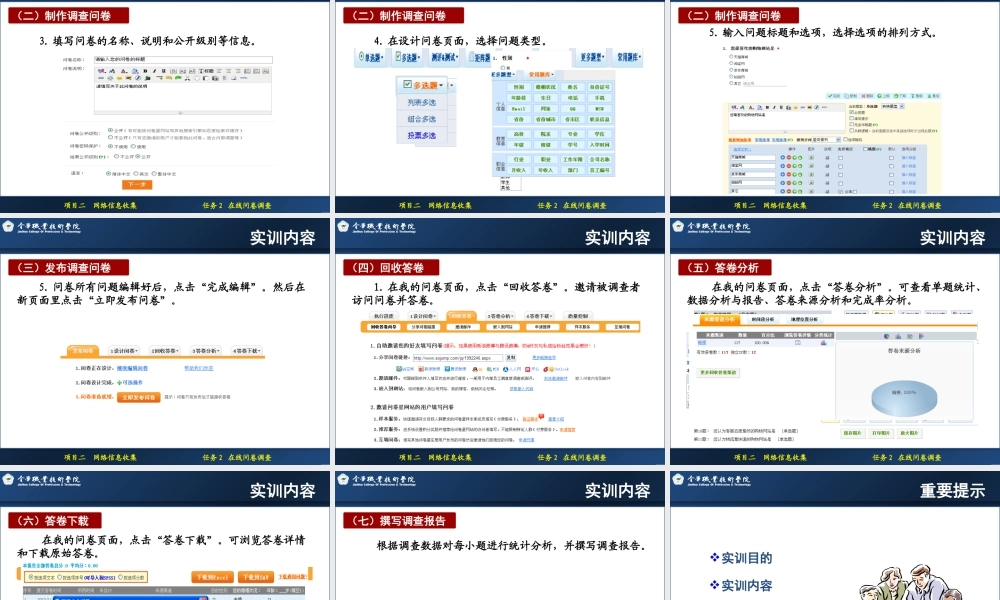The width and height of the screenshot is (1000, 600).
Task: Click the 问卷名称 title input field
Action: coord(183,60)
